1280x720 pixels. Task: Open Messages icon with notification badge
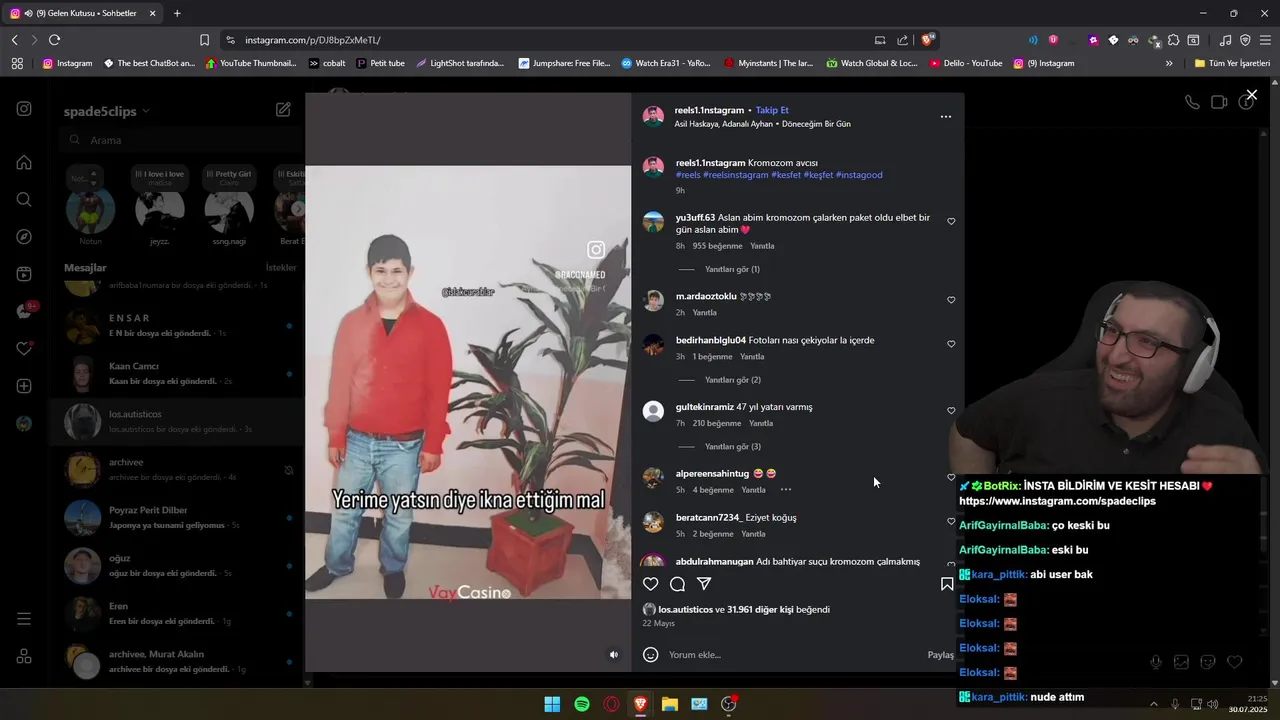(x=24, y=311)
